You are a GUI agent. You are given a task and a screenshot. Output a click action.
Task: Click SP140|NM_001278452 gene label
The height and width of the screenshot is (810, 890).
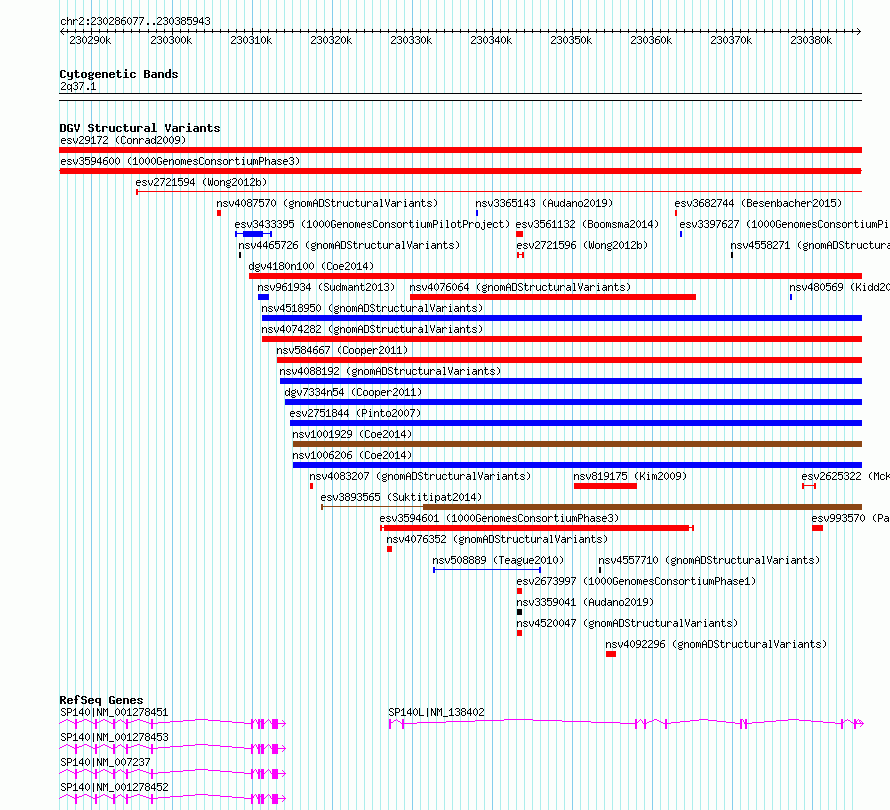tap(114, 787)
